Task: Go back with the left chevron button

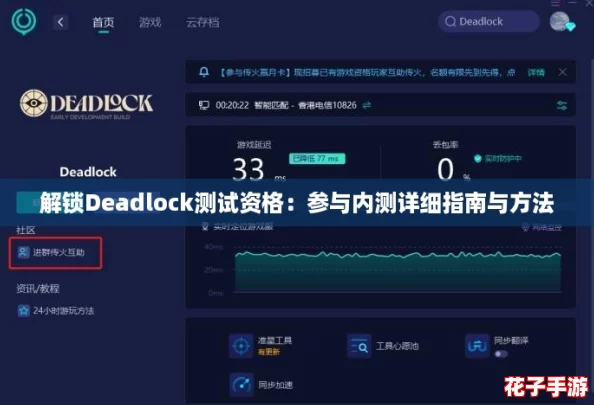Action: tap(61, 22)
